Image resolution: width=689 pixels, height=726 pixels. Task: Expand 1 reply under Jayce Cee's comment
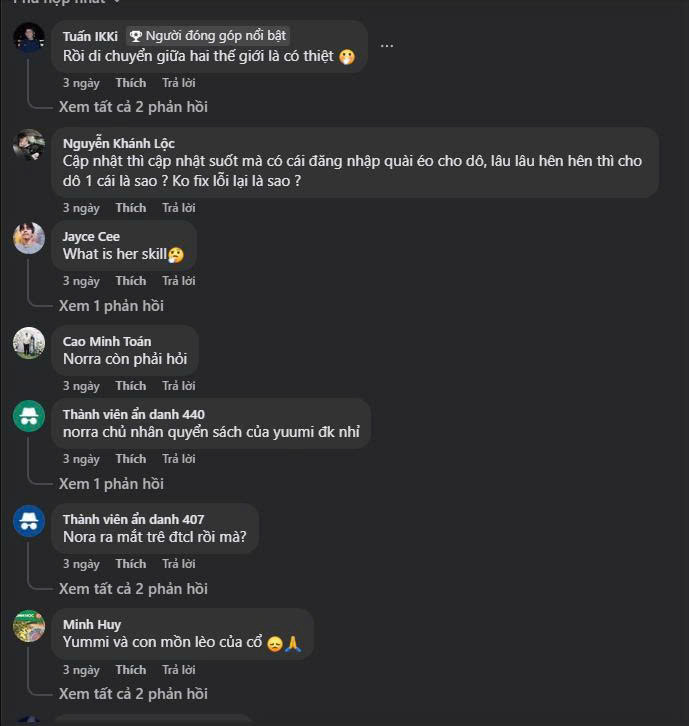(111, 306)
